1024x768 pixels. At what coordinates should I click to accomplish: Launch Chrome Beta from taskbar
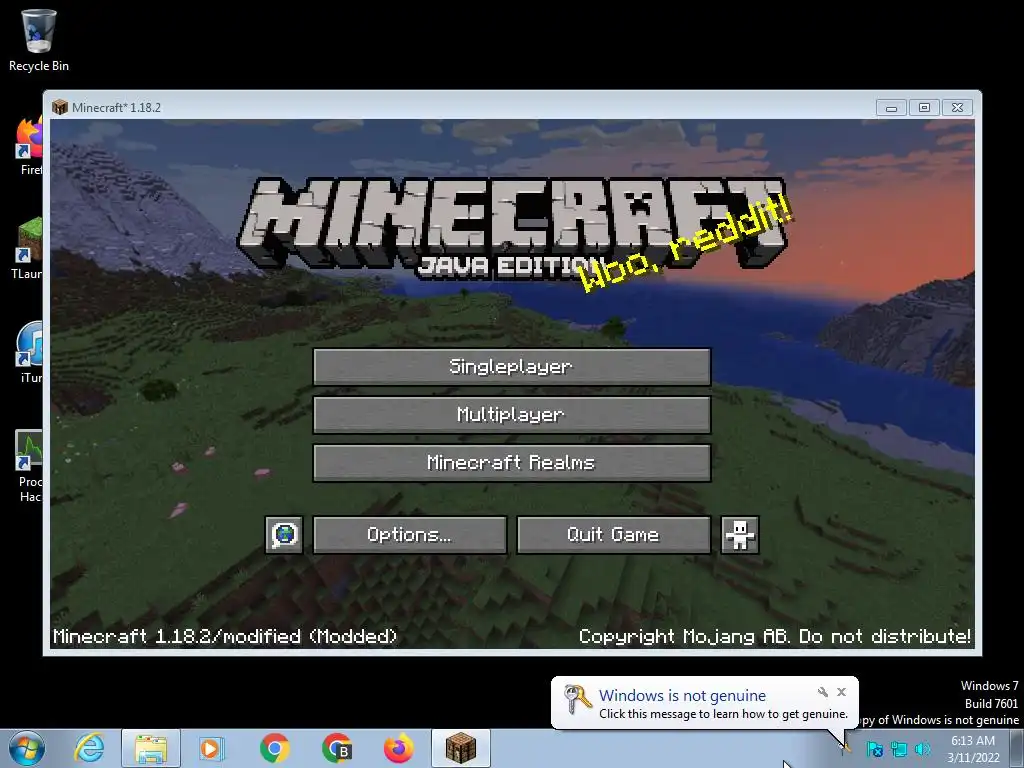(x=336, y=748)
